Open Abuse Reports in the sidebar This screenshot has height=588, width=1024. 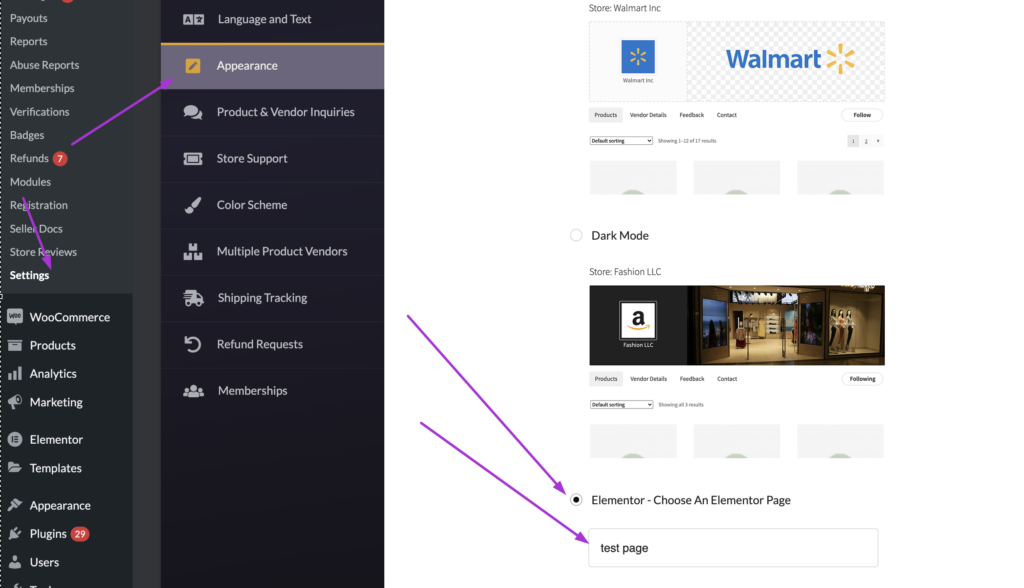tap(44, 65)
